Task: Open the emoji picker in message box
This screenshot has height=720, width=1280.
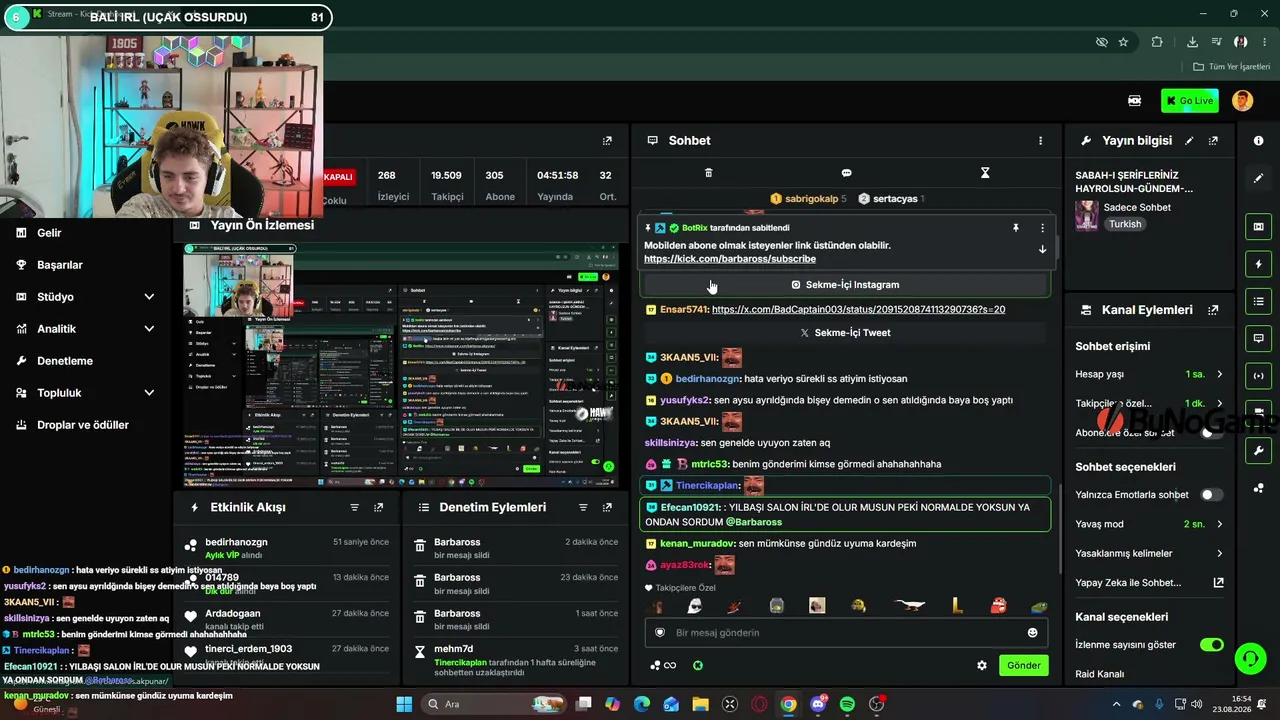Action: (1032, 632)
